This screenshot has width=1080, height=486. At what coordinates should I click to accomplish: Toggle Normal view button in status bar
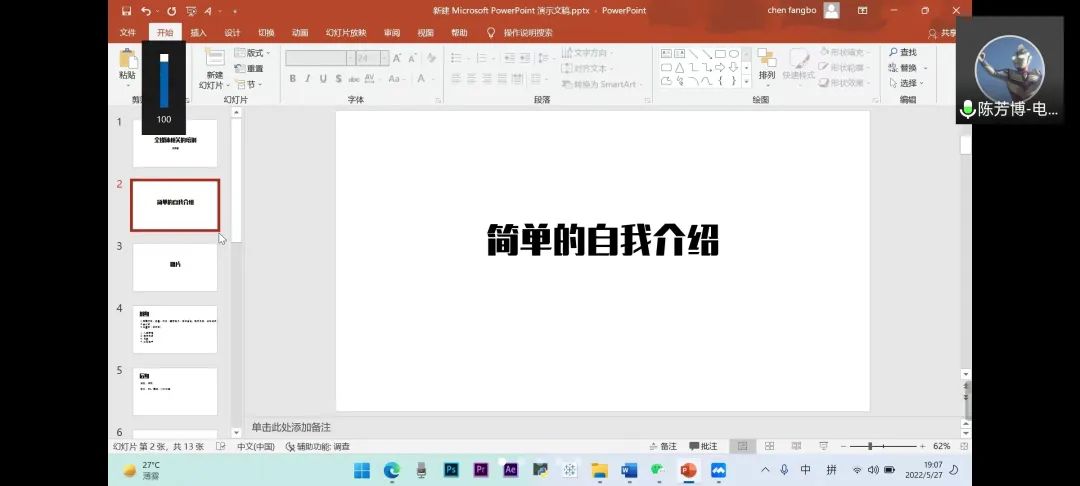(x=741, y=446)
